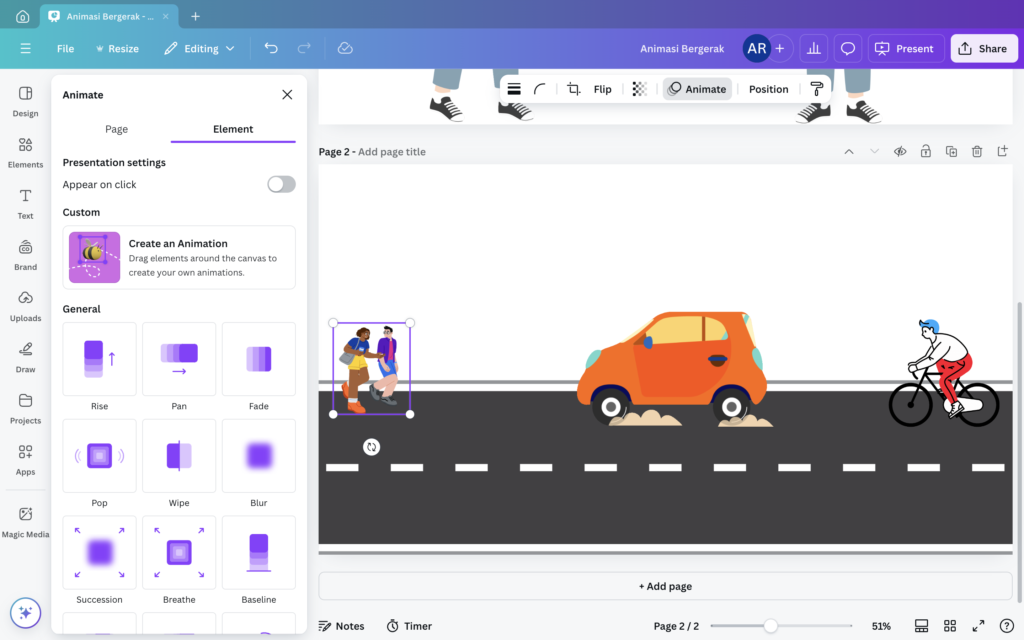Image resolution: width=1024 pixels, height=640 pixels.
Task: Open the Position panel
Action: pos(768,89)
